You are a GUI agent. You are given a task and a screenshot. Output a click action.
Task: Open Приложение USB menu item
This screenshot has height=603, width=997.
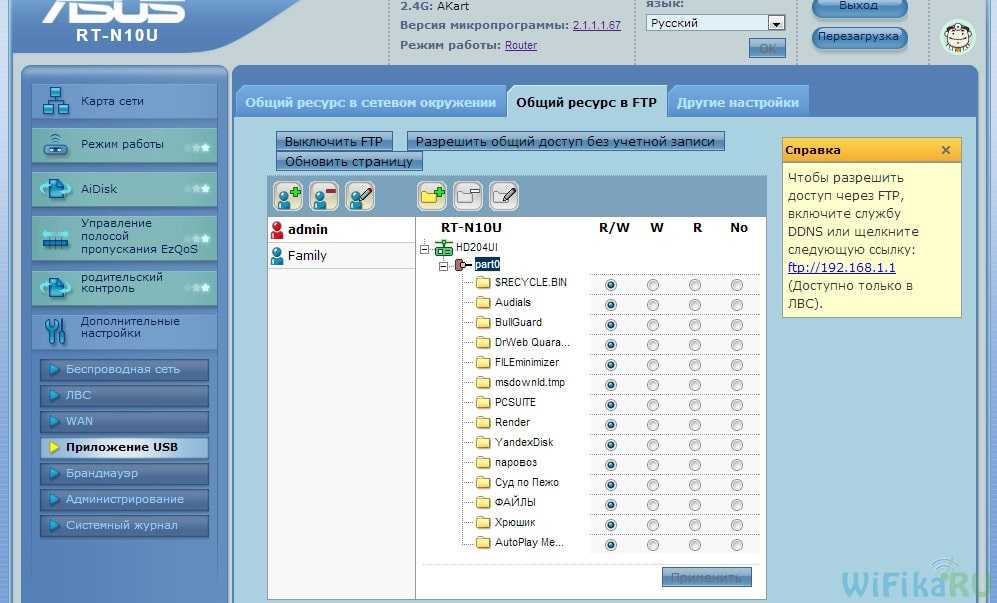pyautogui.click(x=125, y=448)
